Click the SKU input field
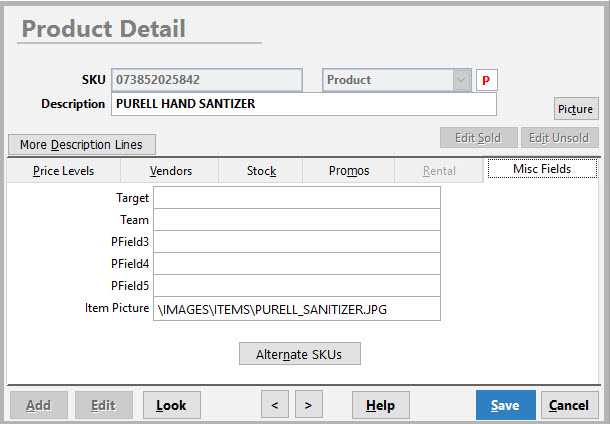The width and height of the screenshot is (610, 424). click(207, 80)
